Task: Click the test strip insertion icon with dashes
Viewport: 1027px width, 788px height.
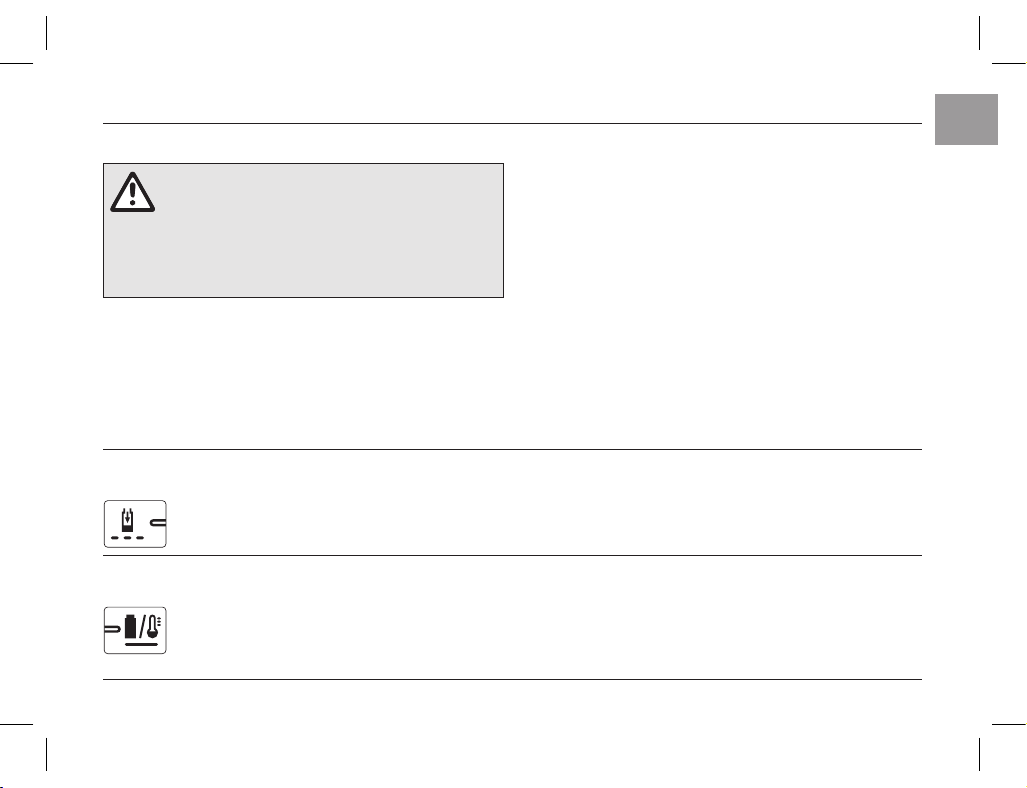Action: point(135,524)
